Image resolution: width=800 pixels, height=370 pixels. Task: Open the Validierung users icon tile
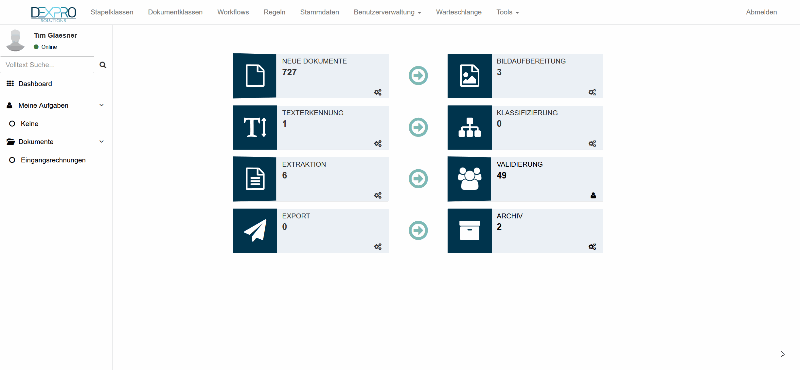coord(469,179)
